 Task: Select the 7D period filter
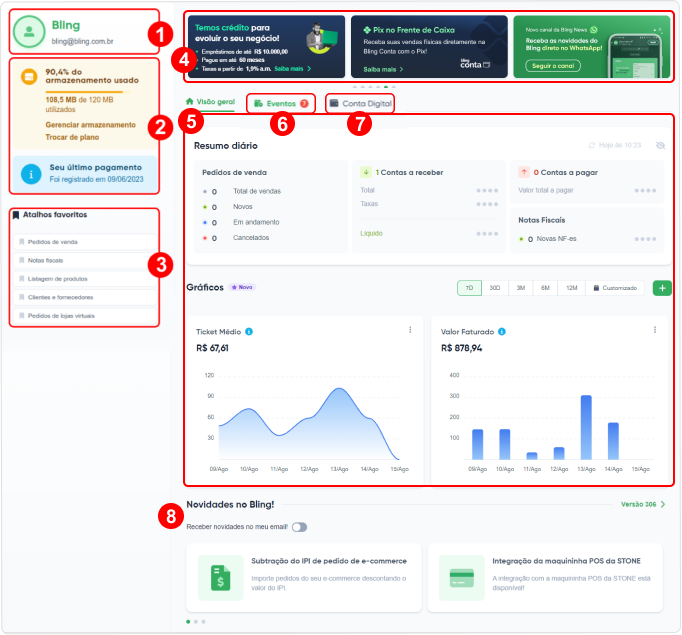point(469,288)
